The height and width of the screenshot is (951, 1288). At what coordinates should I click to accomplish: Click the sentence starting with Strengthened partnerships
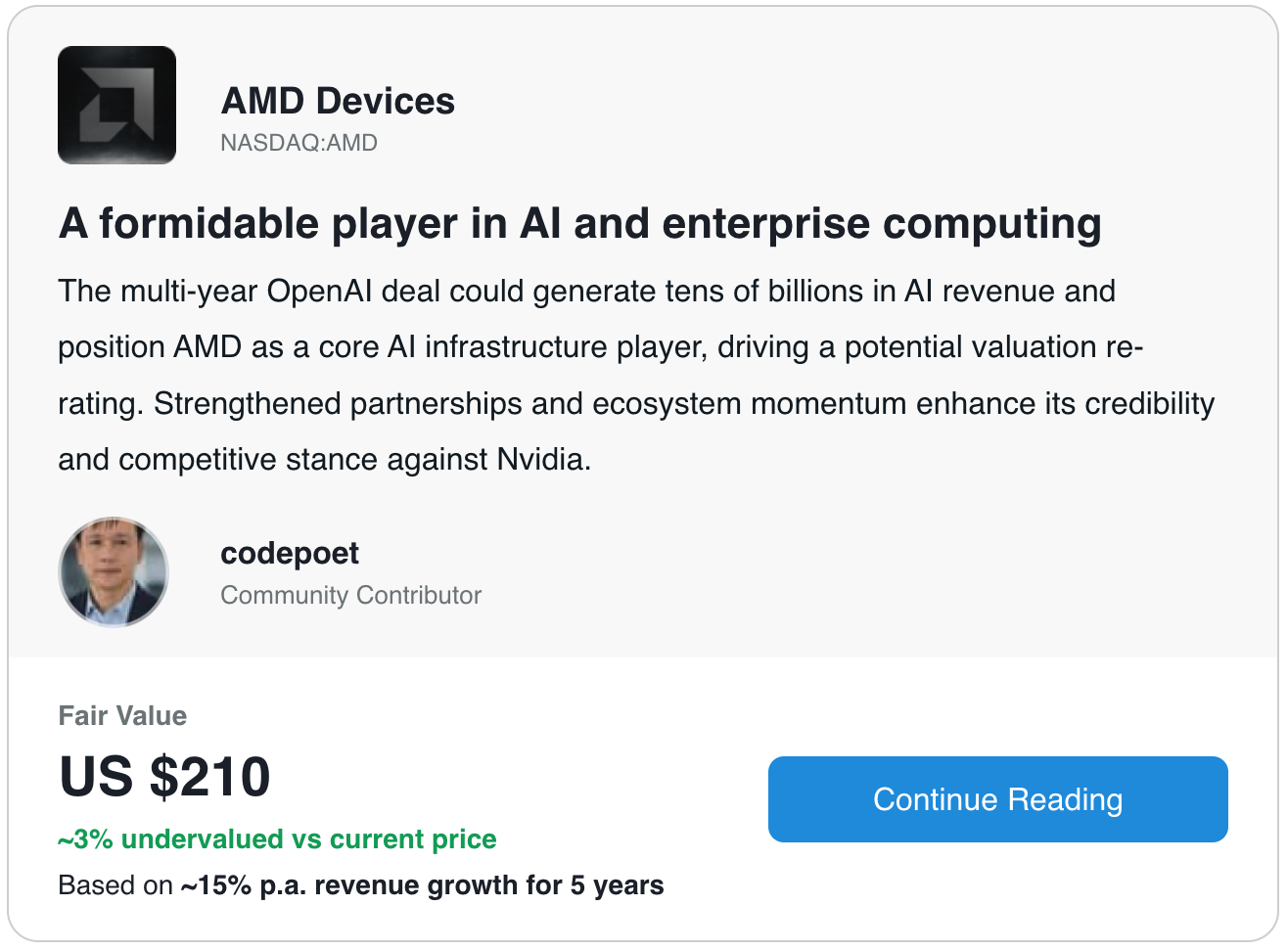(683, 404)
